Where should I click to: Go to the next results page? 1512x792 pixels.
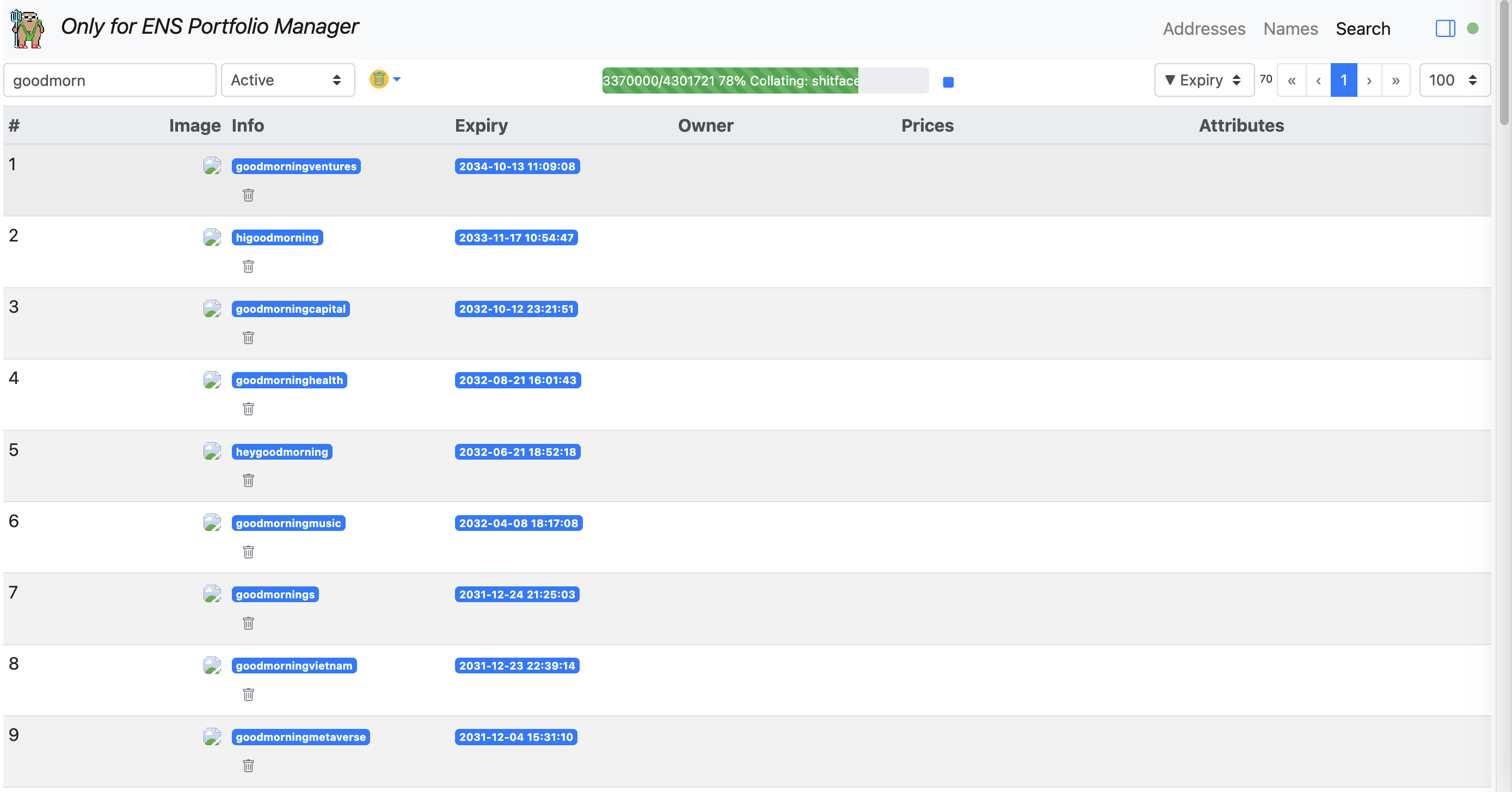pos(1369,80)
